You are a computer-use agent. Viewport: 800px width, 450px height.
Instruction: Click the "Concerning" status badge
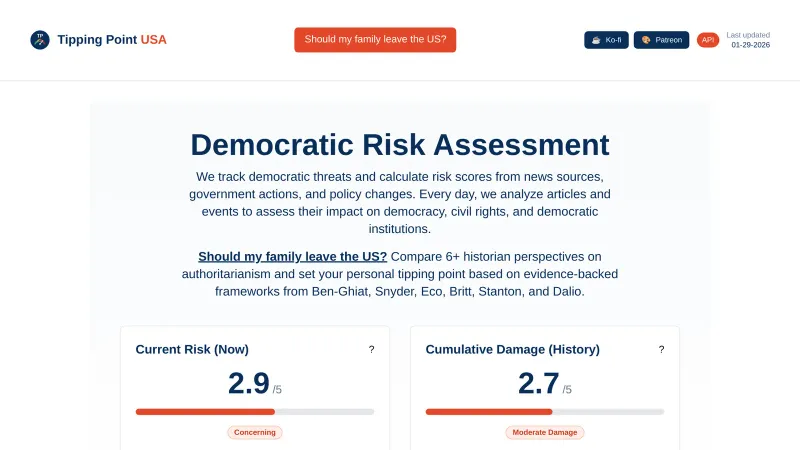pyautogui.click(x=255, y=433)
